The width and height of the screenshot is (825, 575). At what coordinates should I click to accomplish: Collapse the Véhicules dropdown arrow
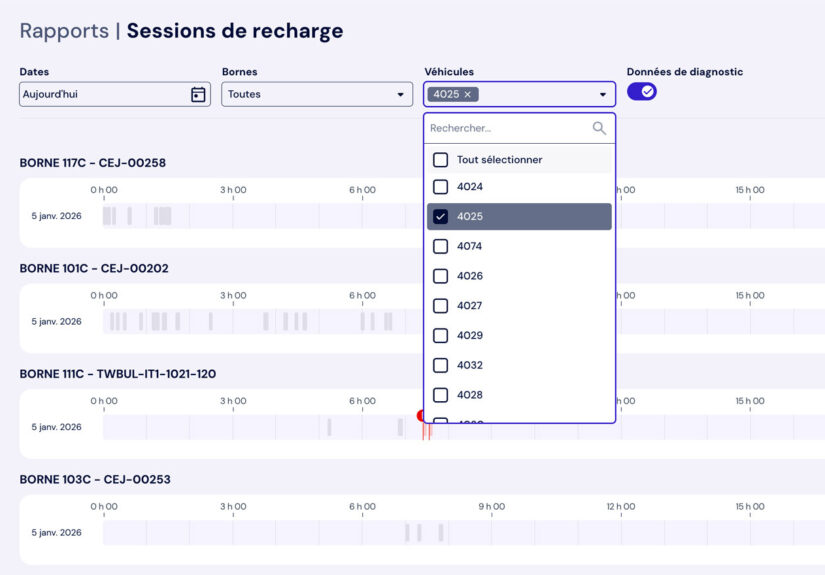pos(602,95)
